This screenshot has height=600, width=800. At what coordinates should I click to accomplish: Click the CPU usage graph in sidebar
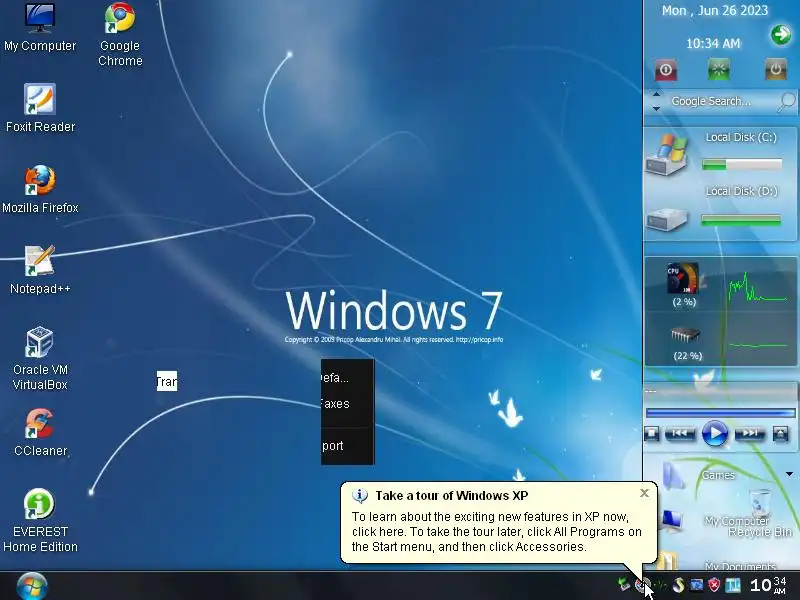pos(758,287)
